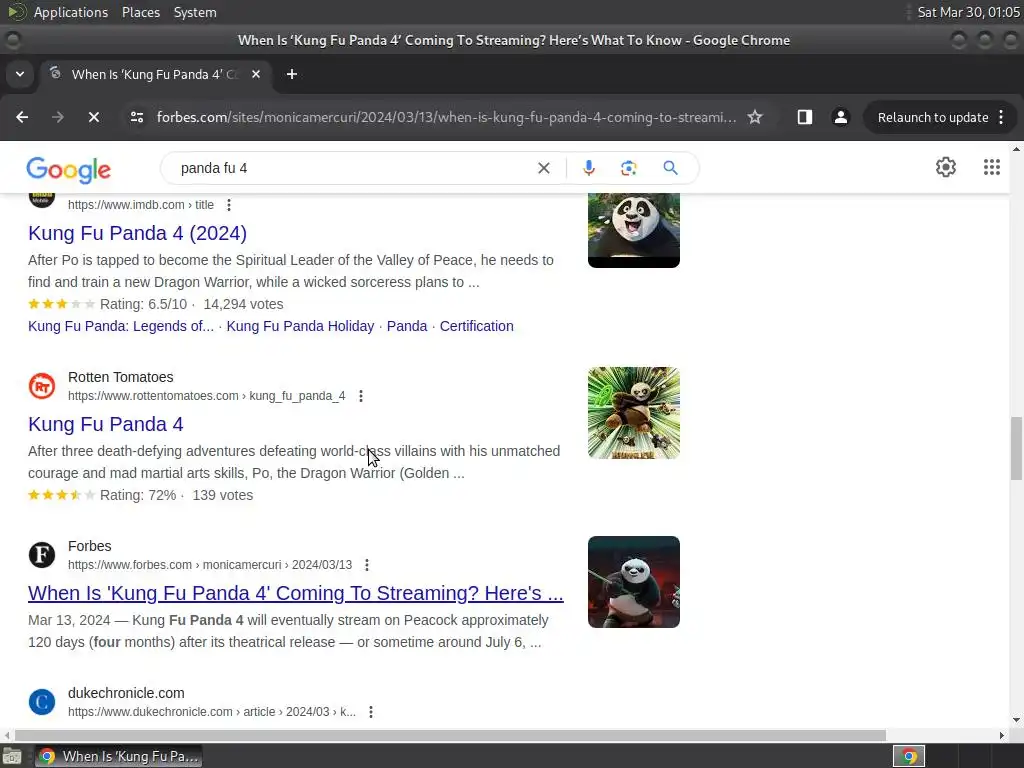This screenshot has height=768, width=1024.
Task: Open the Applications menu
Action: coord(71,12)
